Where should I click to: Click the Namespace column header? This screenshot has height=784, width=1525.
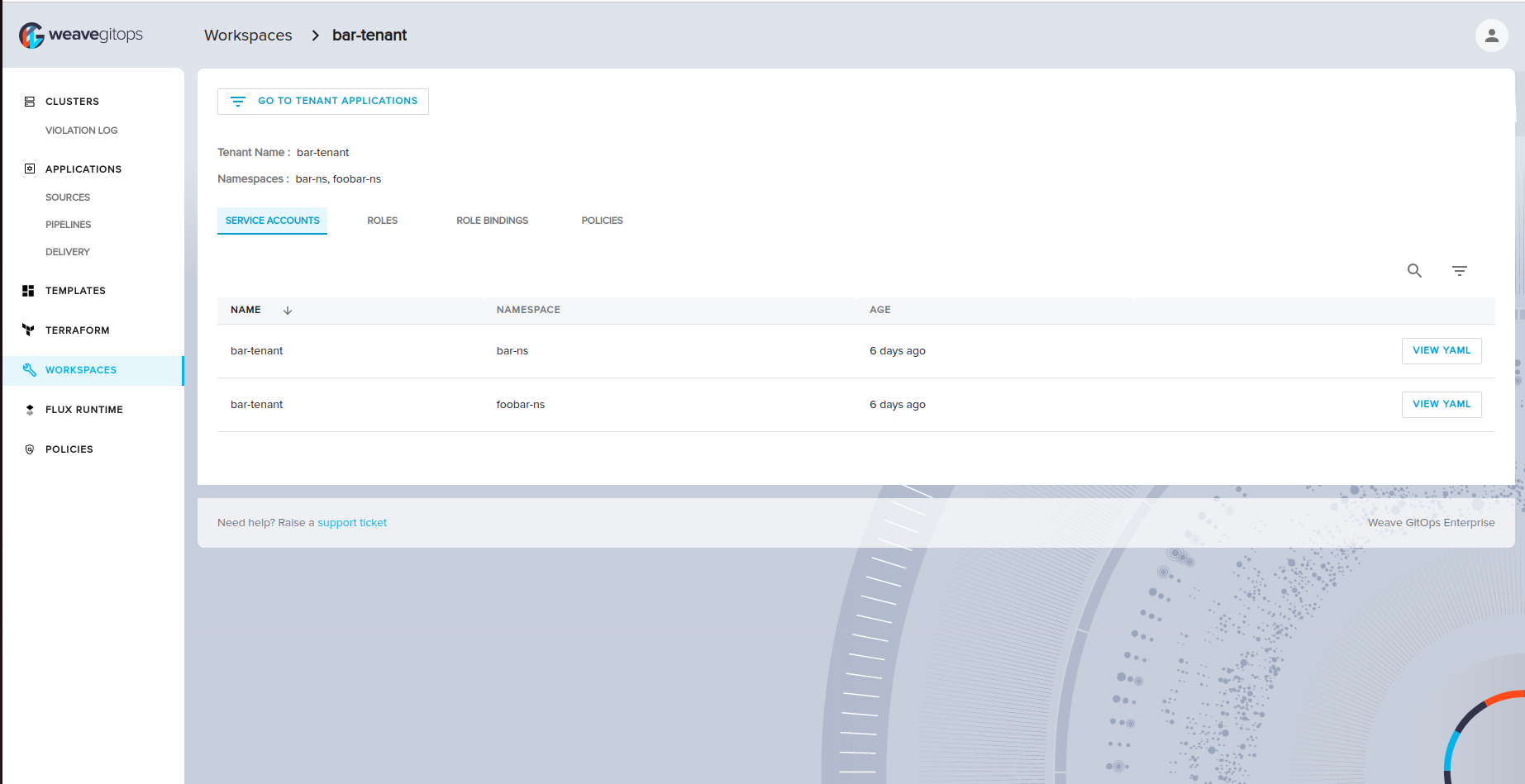pyautogui.click(x=528, y=310)
